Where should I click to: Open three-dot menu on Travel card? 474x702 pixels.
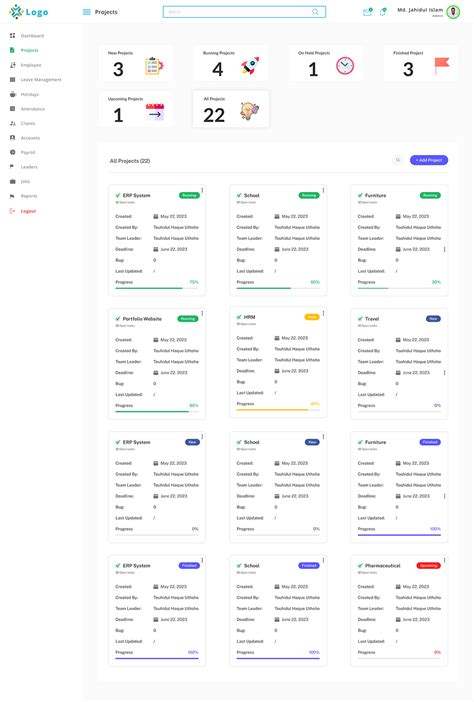[444, 372]
